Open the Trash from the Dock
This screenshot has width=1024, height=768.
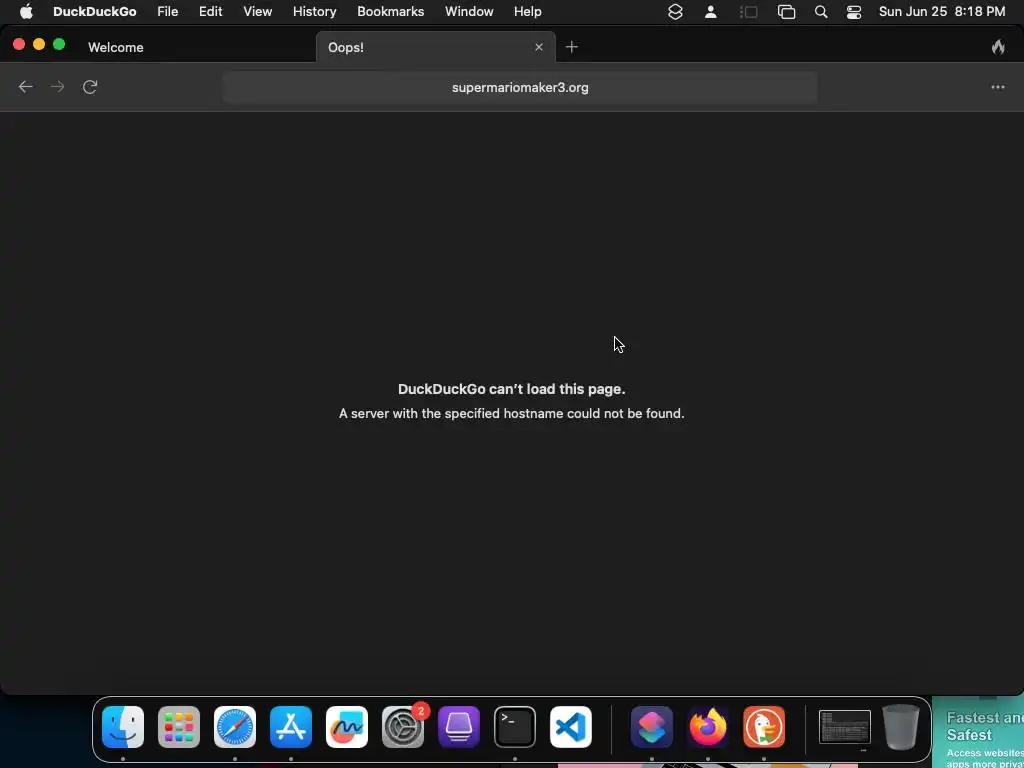pyautogui.click(x=901, y=727)
